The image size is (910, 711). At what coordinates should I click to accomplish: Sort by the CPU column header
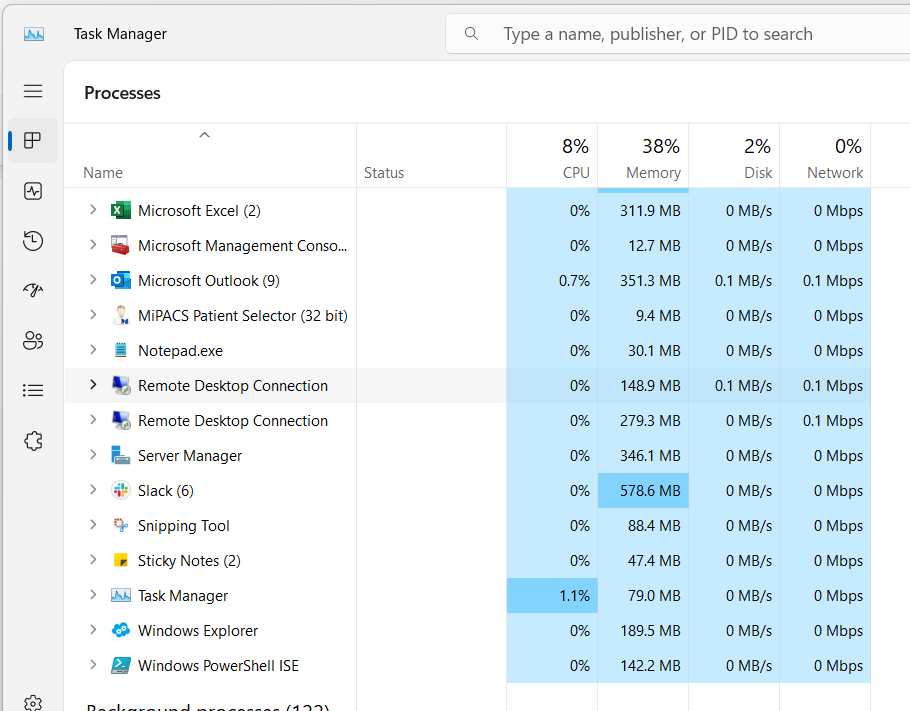tap(552, 156)
